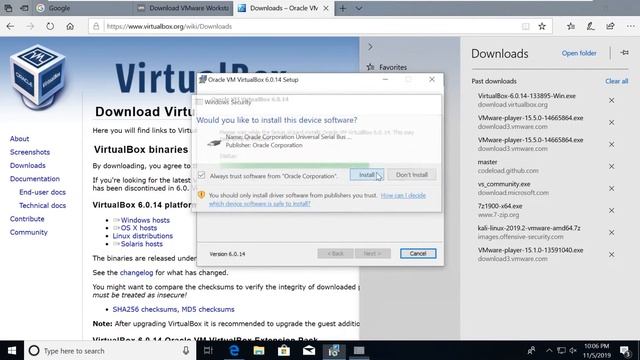Click the browser forward arrow

coord(30,27)
